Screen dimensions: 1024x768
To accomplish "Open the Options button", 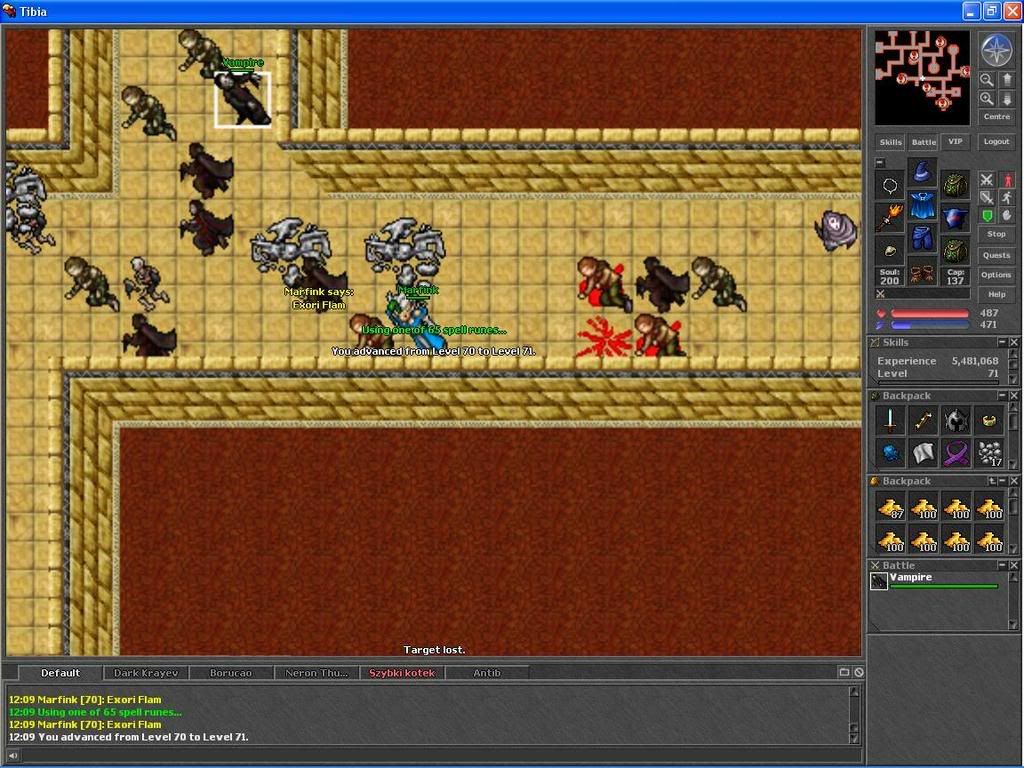I will 997,275.
